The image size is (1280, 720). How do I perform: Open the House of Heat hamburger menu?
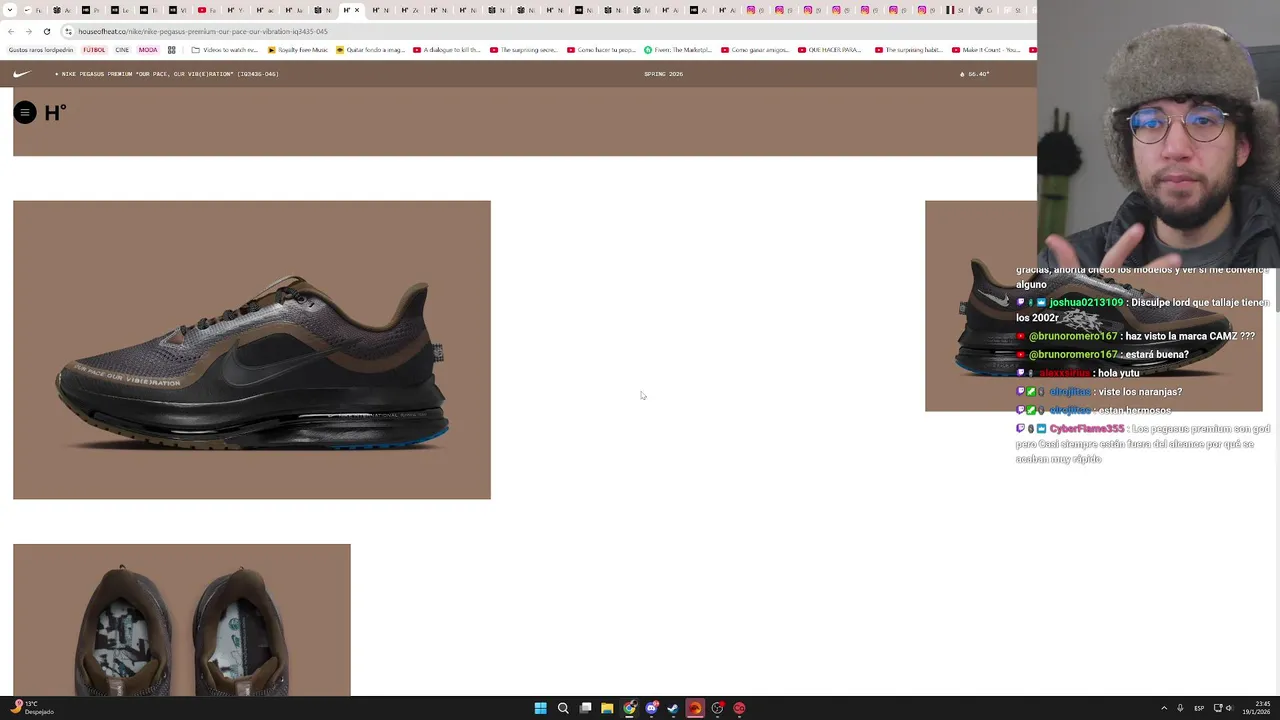[25, 113]
